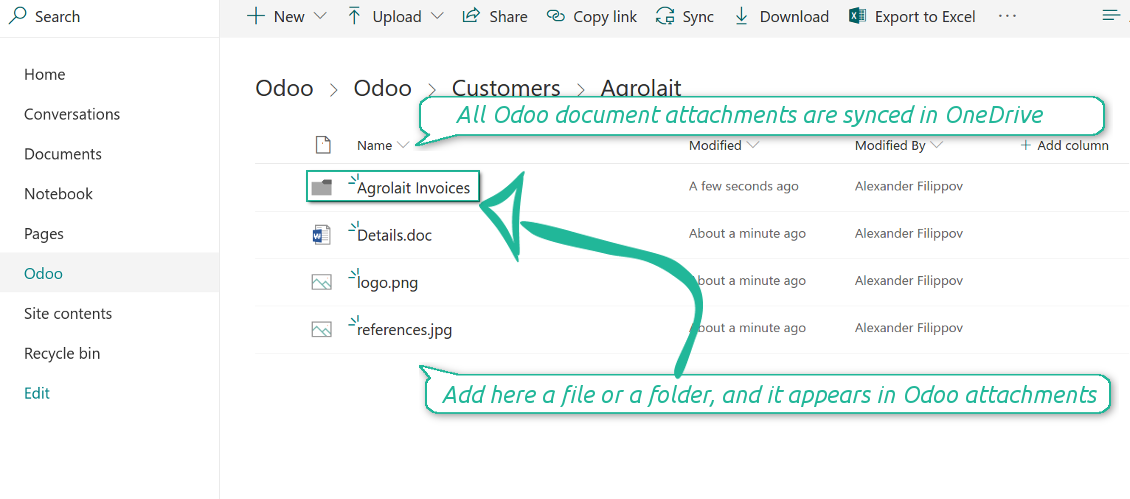Click Export to Excel icon

pos(857,16)
